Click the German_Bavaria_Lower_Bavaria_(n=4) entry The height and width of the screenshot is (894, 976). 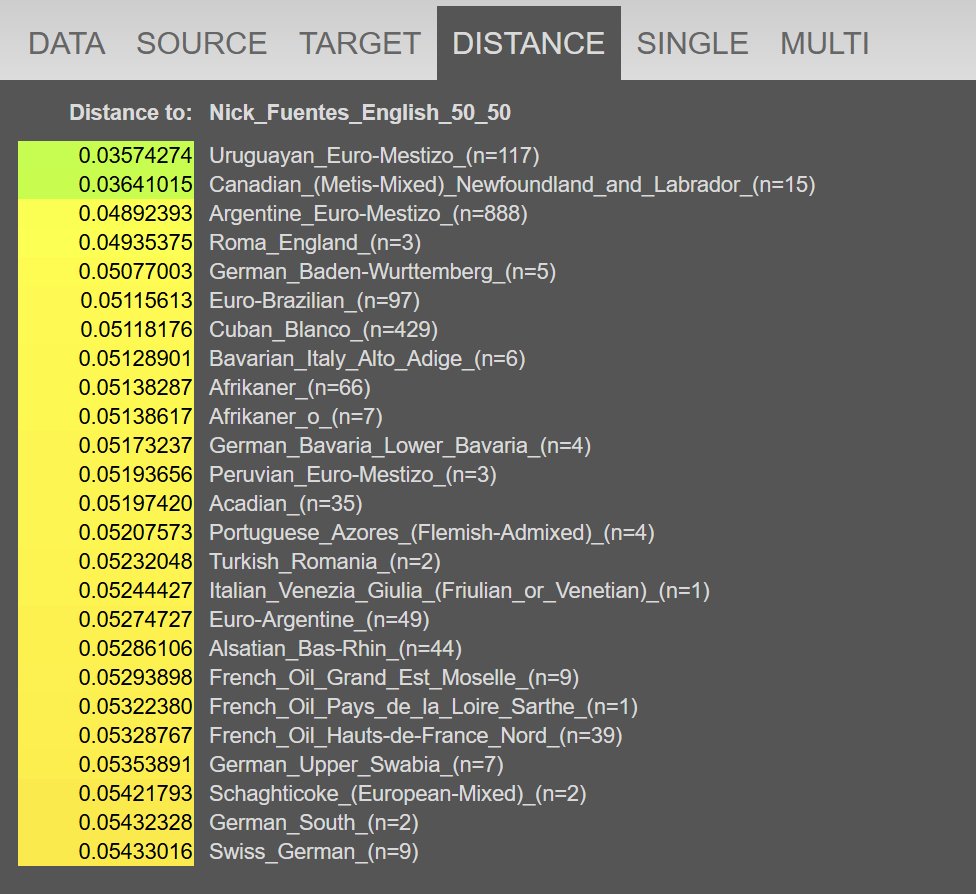tap(400, 446)
